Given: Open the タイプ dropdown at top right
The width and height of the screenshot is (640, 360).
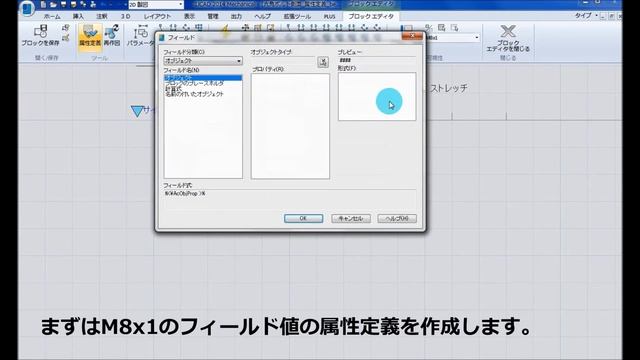Looking at the screenshot, I should coord(586,16).
